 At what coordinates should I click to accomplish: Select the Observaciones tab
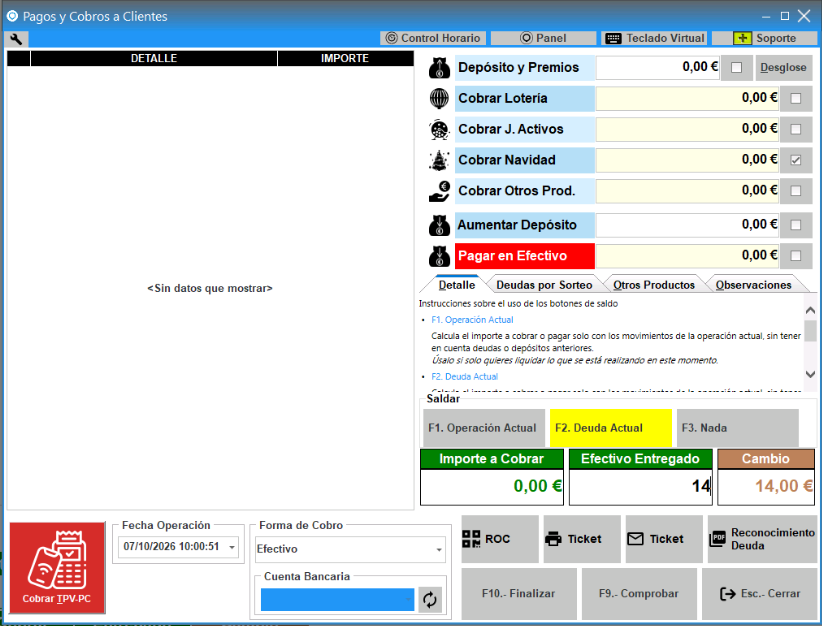click(753, 285)
